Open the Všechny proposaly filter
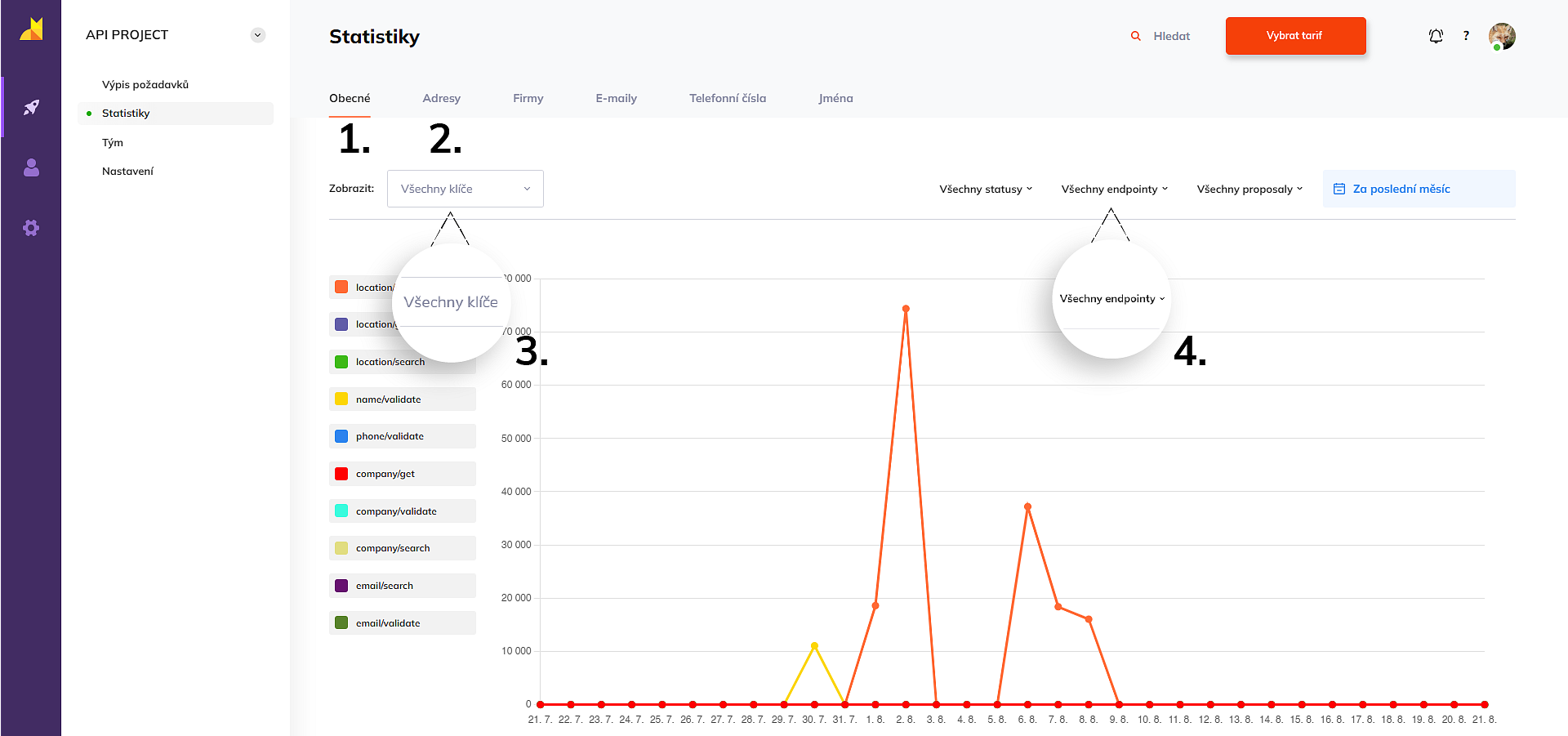 click(1249, 189)
